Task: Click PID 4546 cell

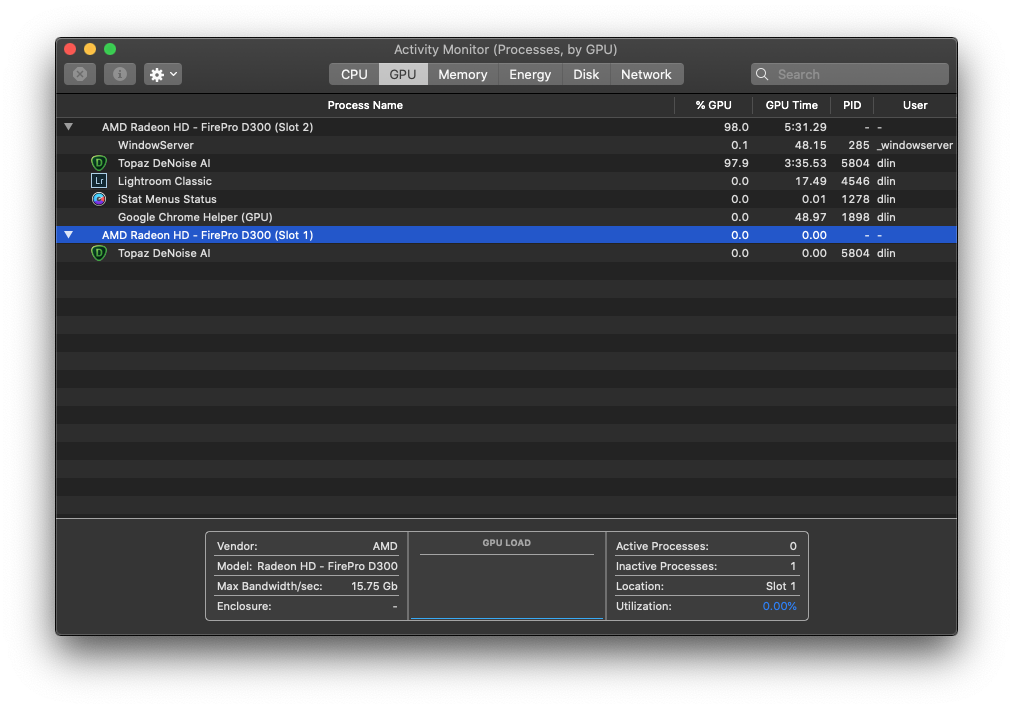Action: [855, 182]
